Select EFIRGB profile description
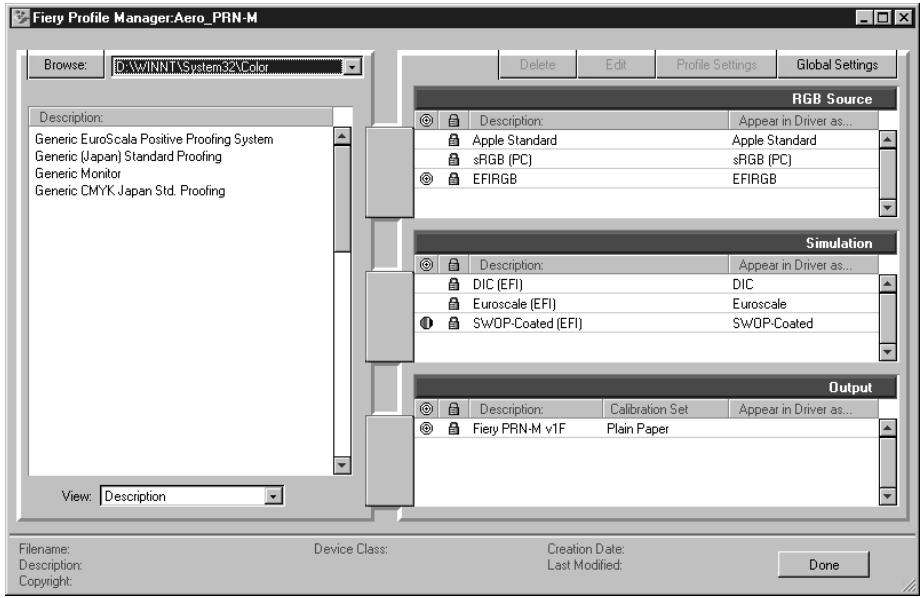 (x=495, y=179)
